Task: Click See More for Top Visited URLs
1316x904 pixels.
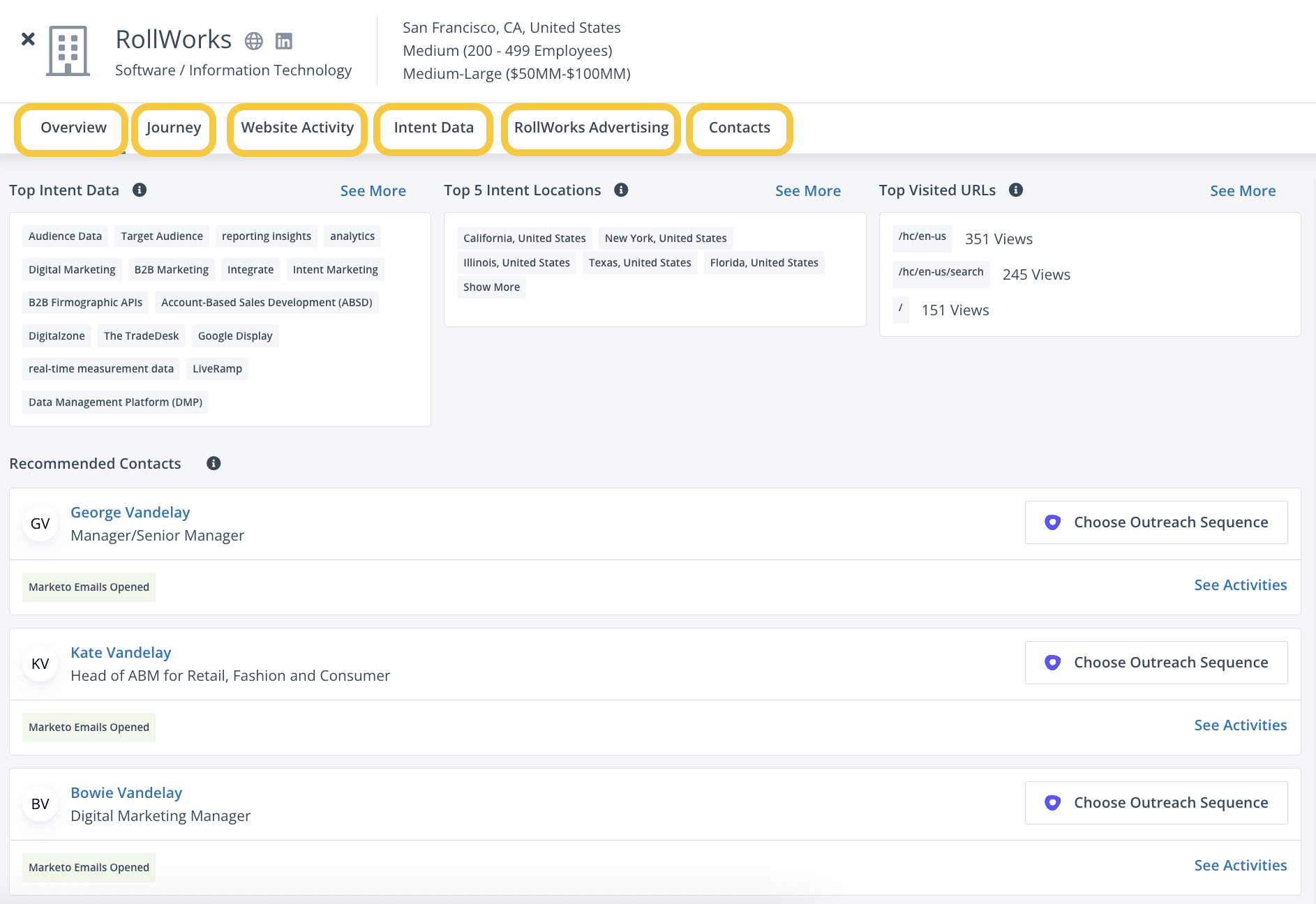Action: pos(1243,190)
